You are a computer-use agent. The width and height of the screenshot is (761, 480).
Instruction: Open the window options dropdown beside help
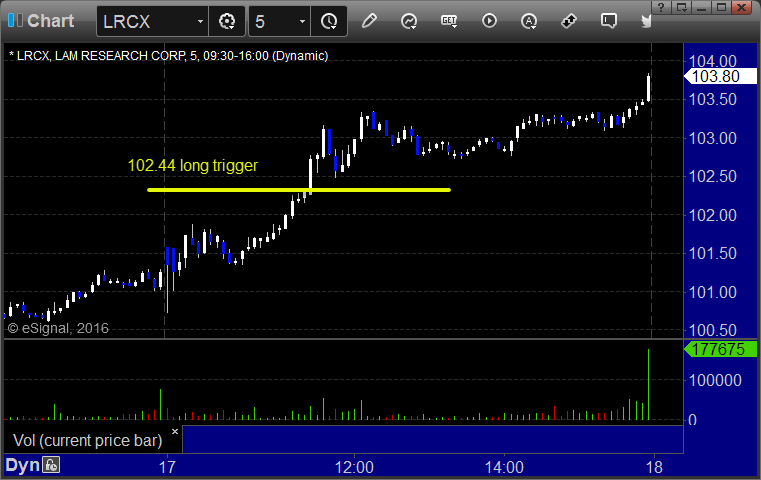coord(682,7)
